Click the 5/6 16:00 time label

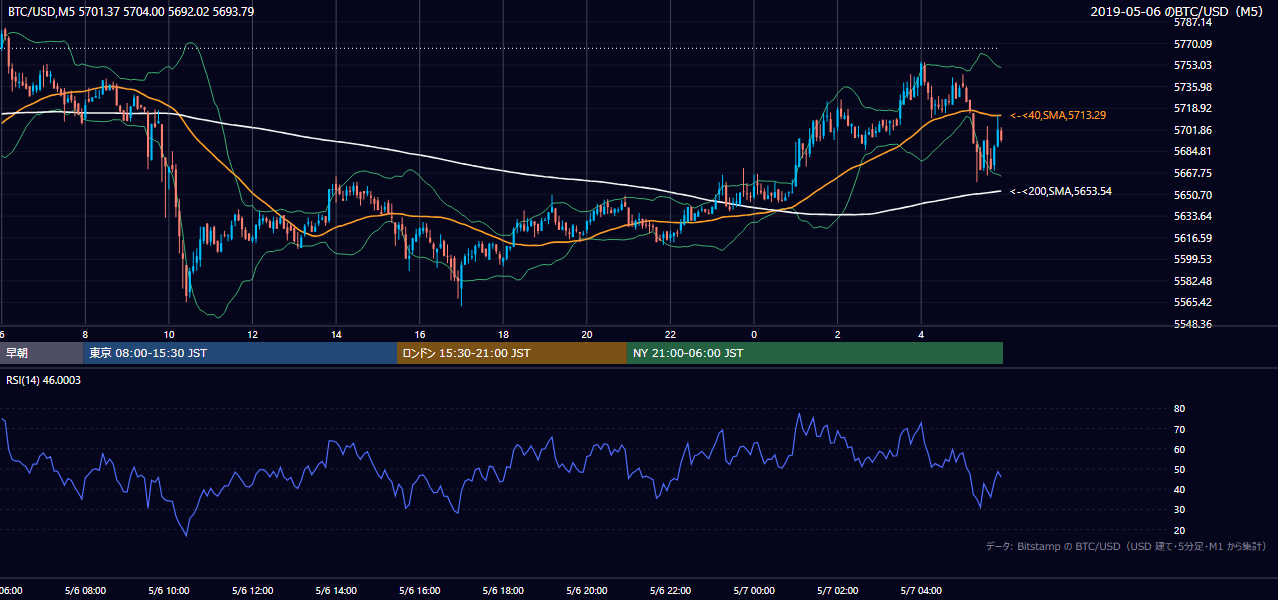click(420, 591)
